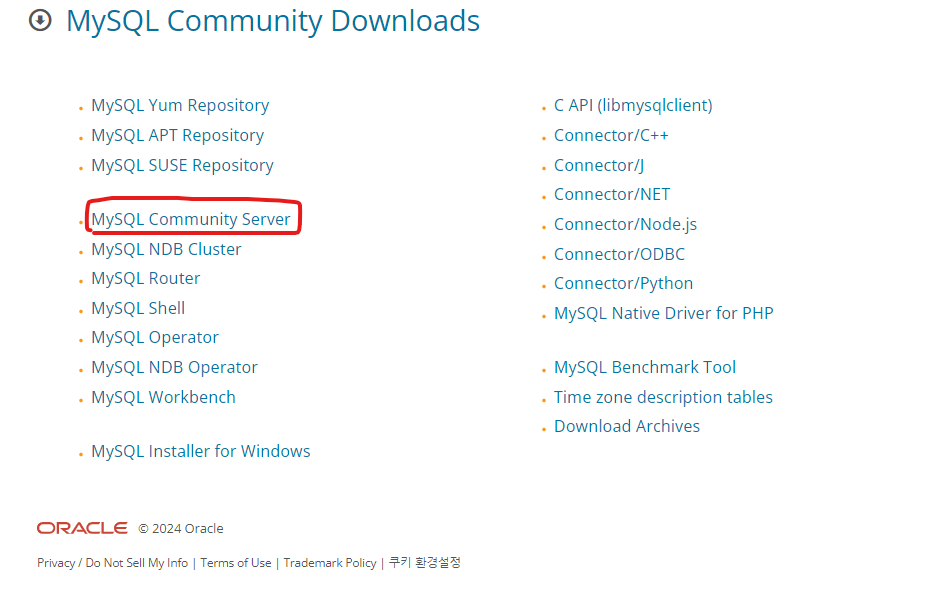The height and width of the screenshot is (590, 949).
Task: Open Connector/Python download link
Action: (x=623, y=284)
